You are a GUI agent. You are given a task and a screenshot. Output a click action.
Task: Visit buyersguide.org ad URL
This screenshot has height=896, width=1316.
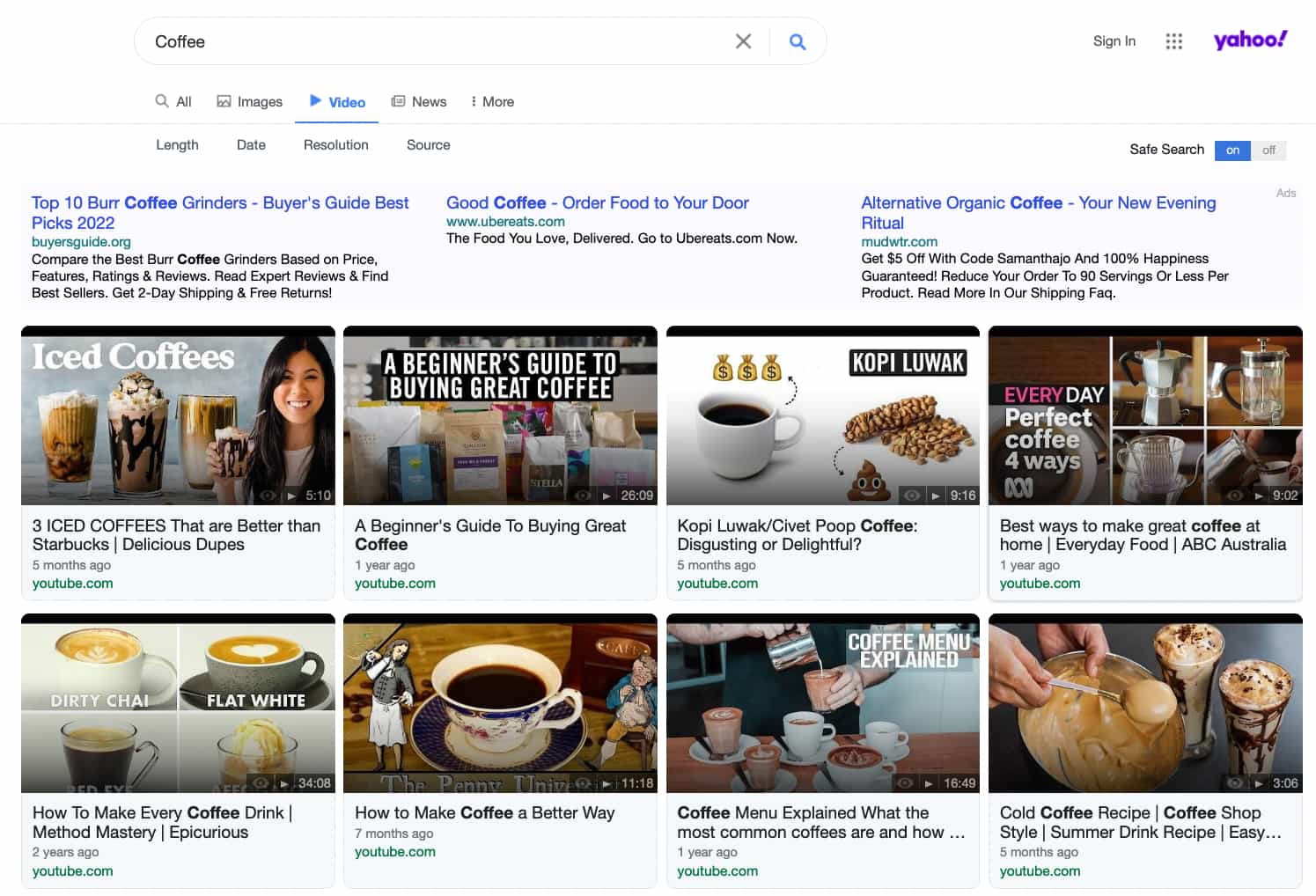point(81,242)
